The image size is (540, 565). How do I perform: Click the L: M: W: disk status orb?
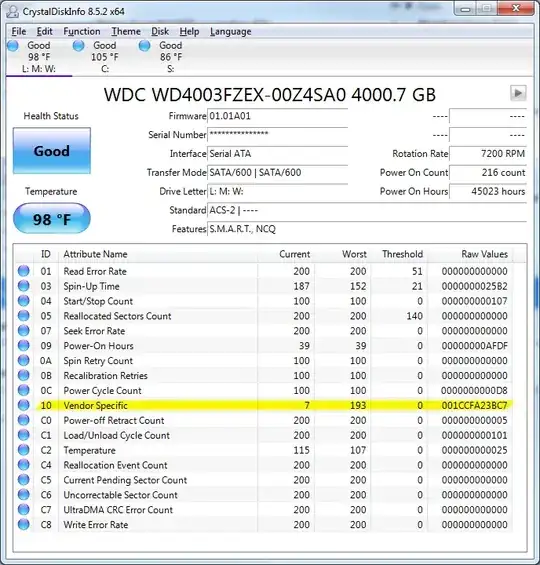point(13,46)
